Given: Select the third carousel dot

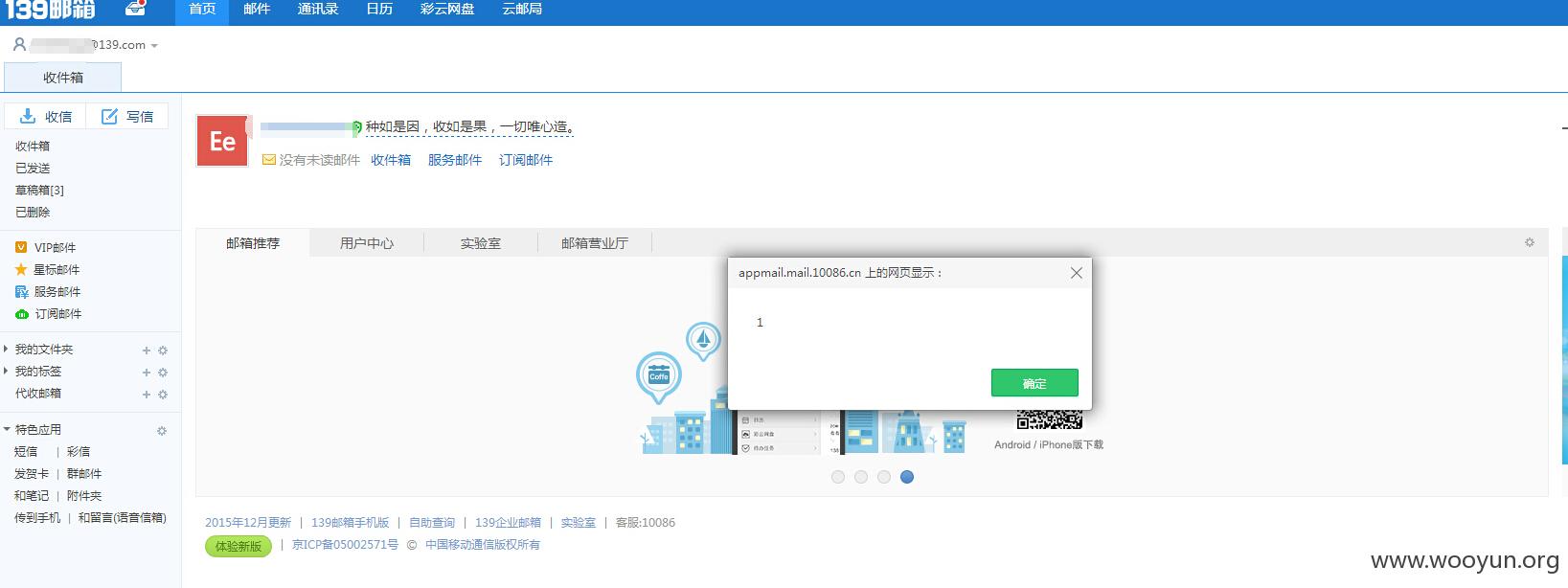Looking at the screenshot, I should (884, 477).
